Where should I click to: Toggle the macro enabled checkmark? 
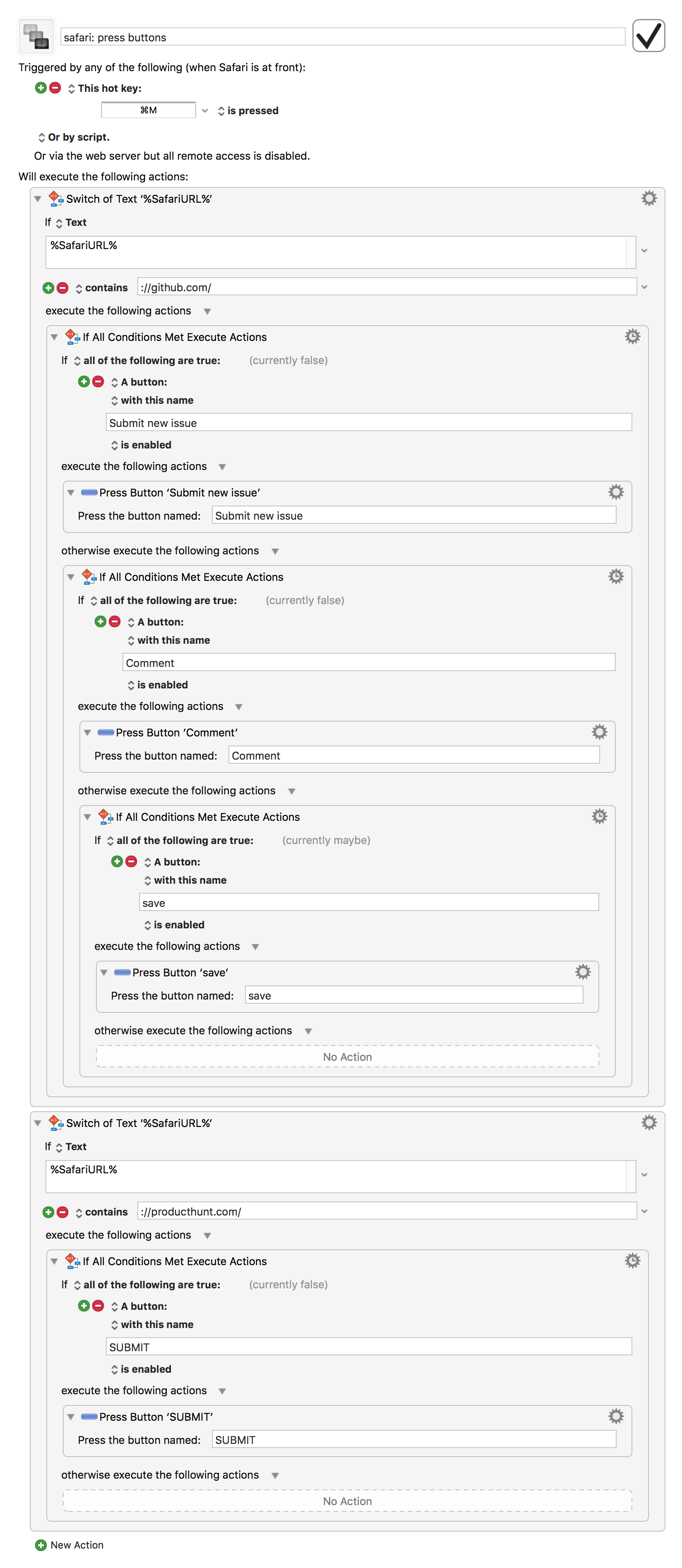click(x=648, y=36)
